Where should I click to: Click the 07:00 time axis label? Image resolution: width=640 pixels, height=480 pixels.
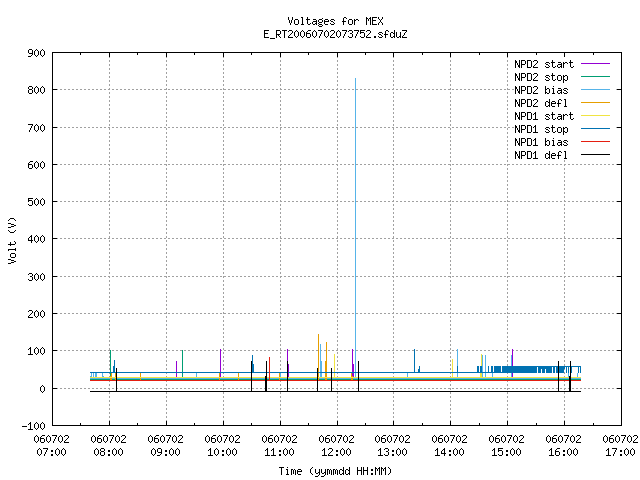(x=51, y=452)
